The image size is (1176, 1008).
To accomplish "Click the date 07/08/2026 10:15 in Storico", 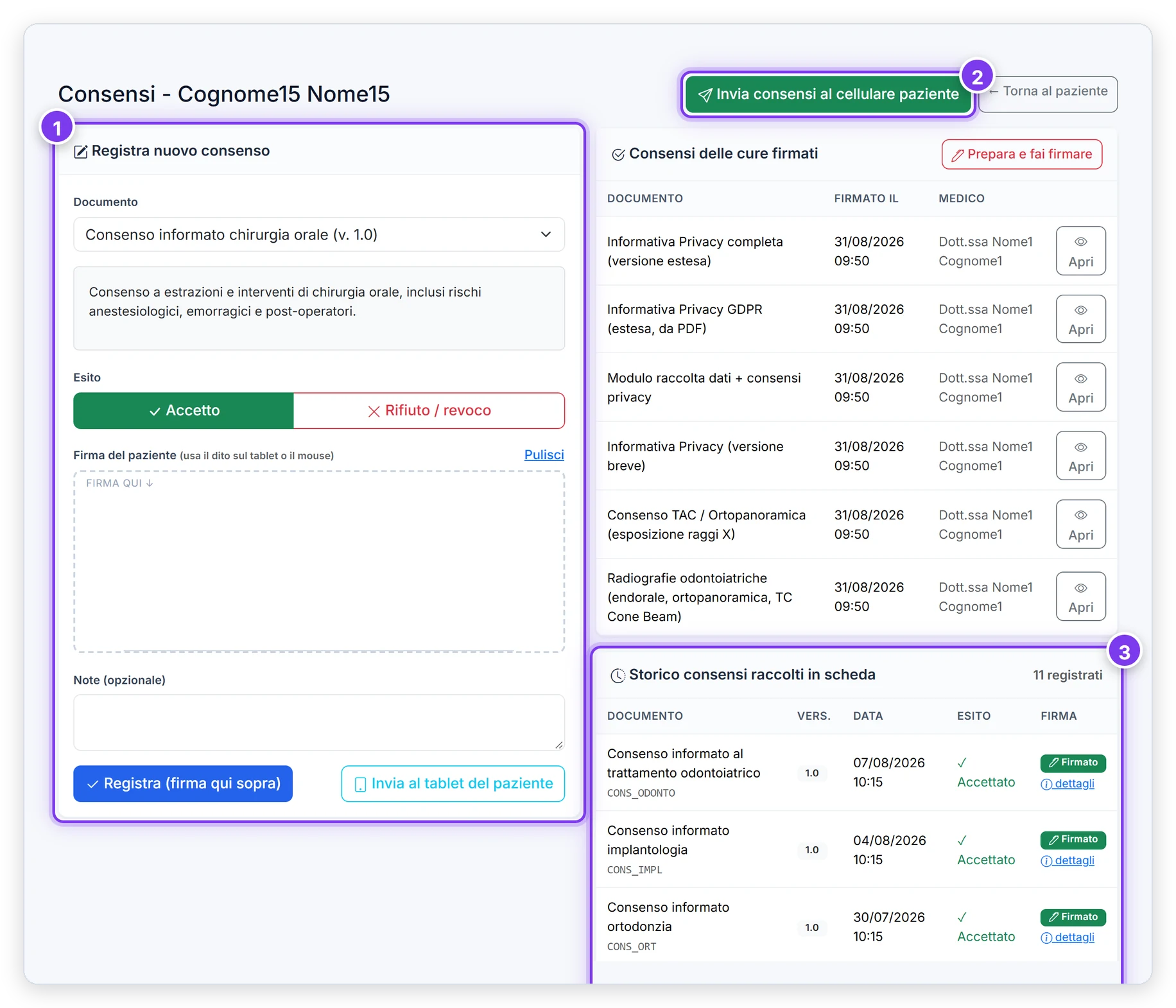I will [888, 772].
